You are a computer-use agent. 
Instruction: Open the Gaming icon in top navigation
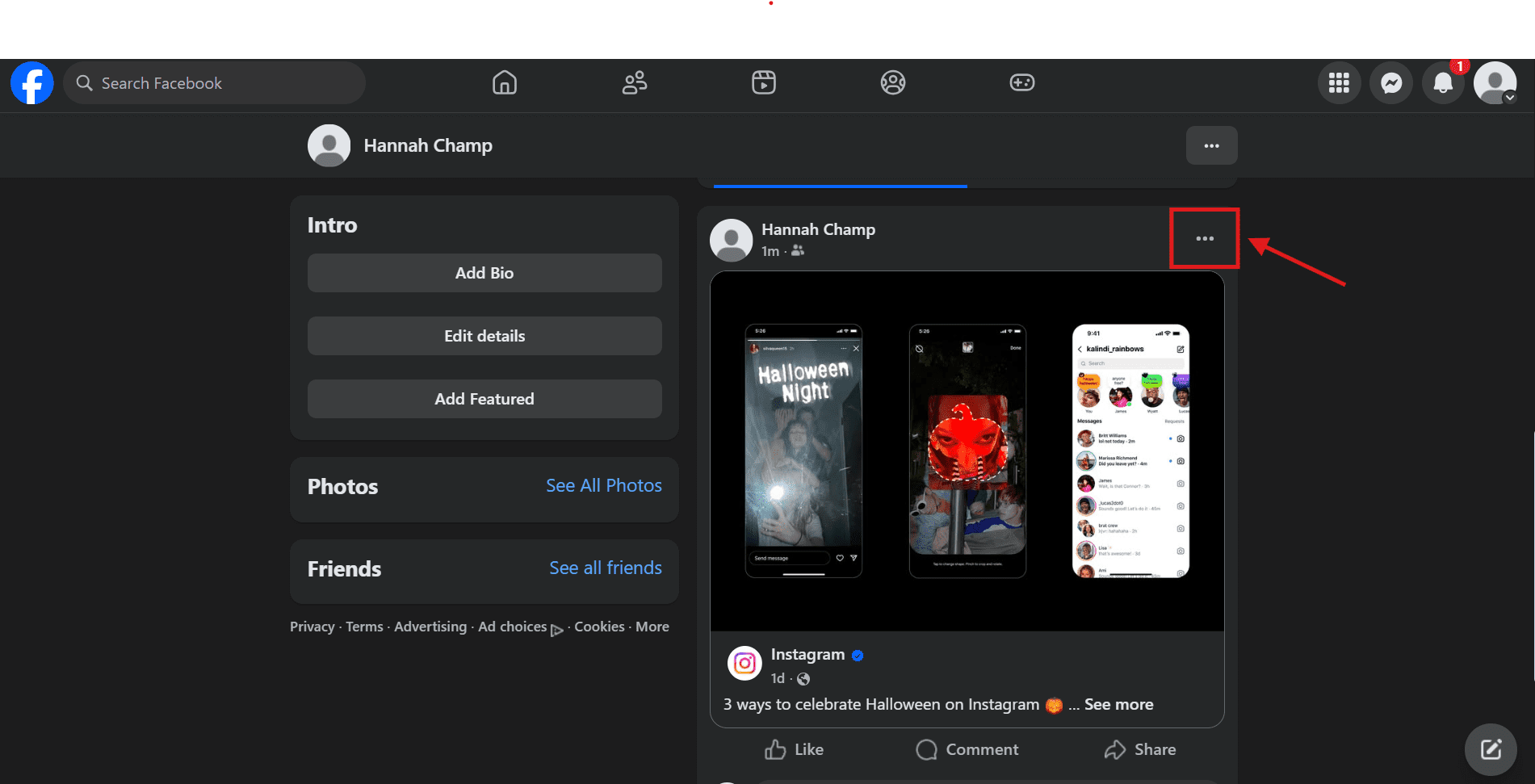click(1021, 83)
